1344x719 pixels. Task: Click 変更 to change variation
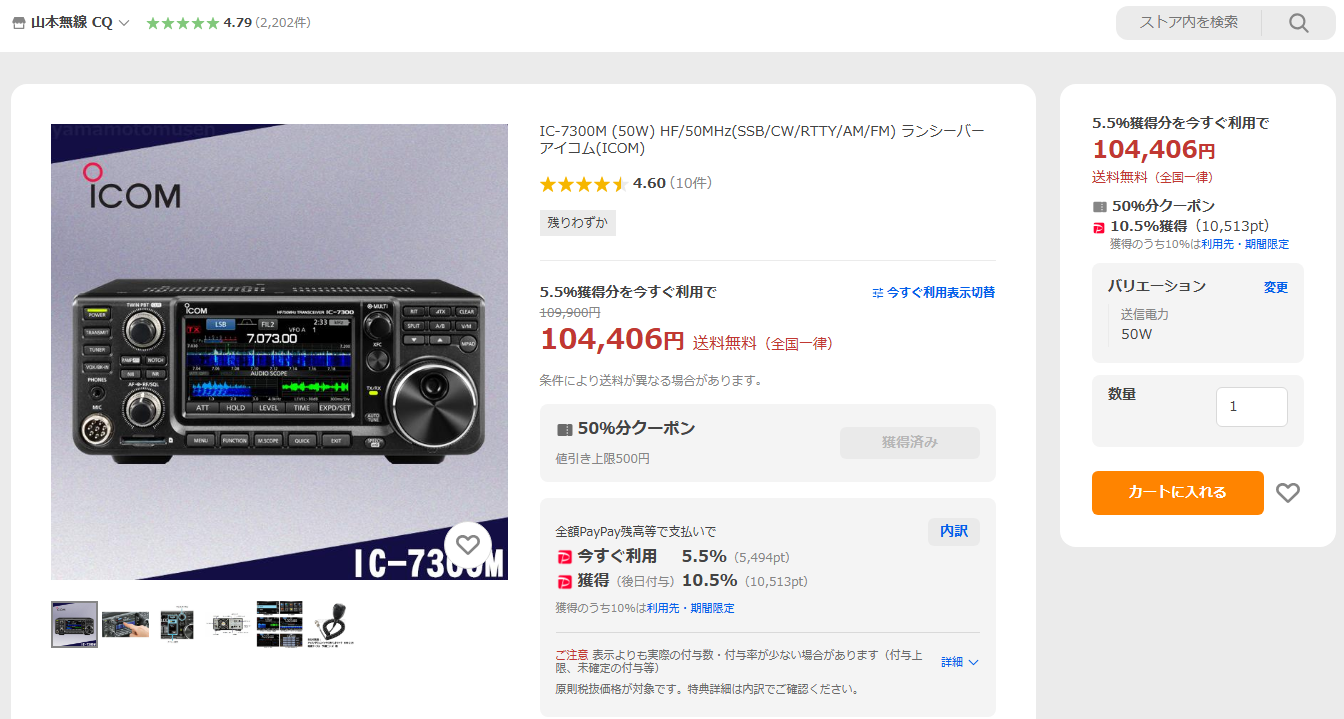(x=1276, y=287)
